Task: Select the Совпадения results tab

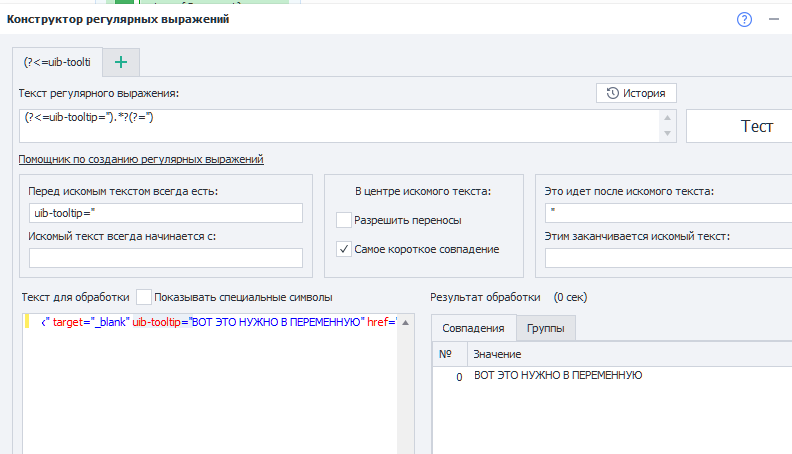Action: coord(474,329)
